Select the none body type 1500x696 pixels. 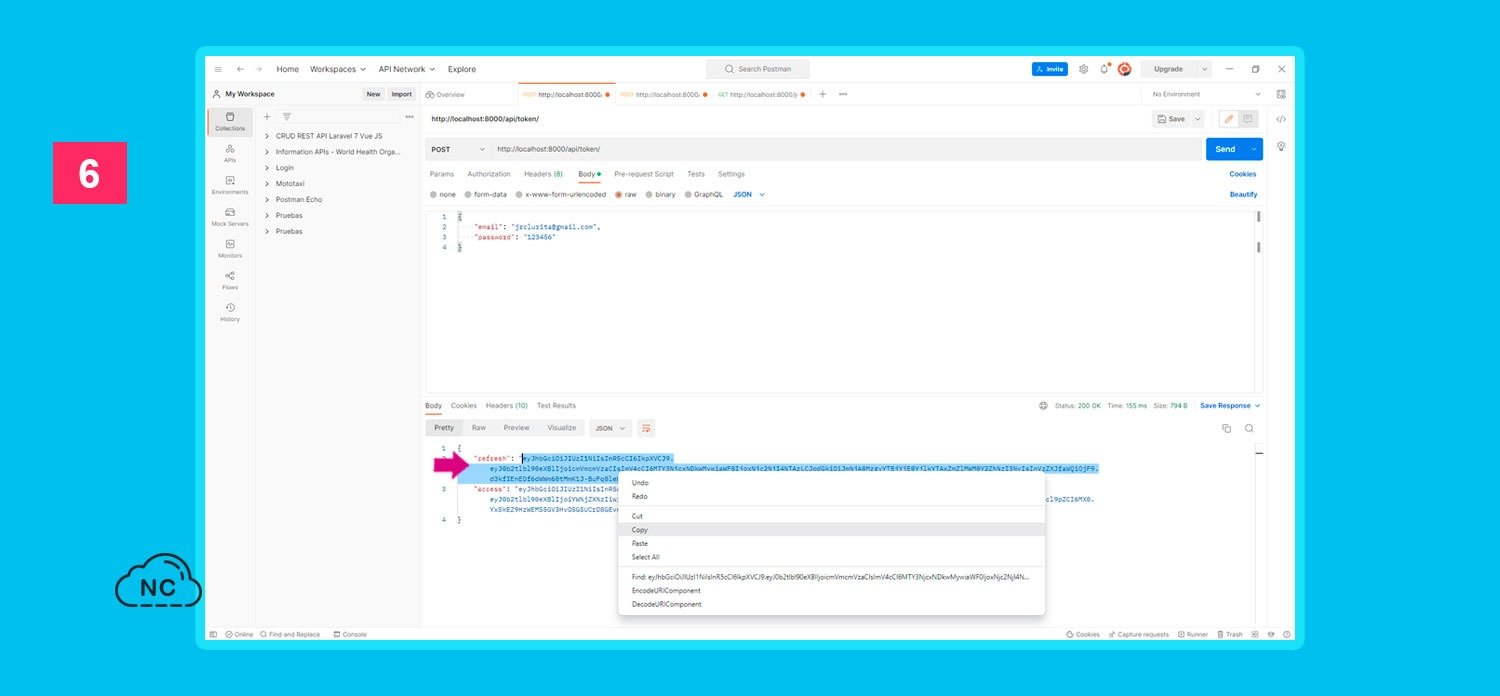coord(443,194)
